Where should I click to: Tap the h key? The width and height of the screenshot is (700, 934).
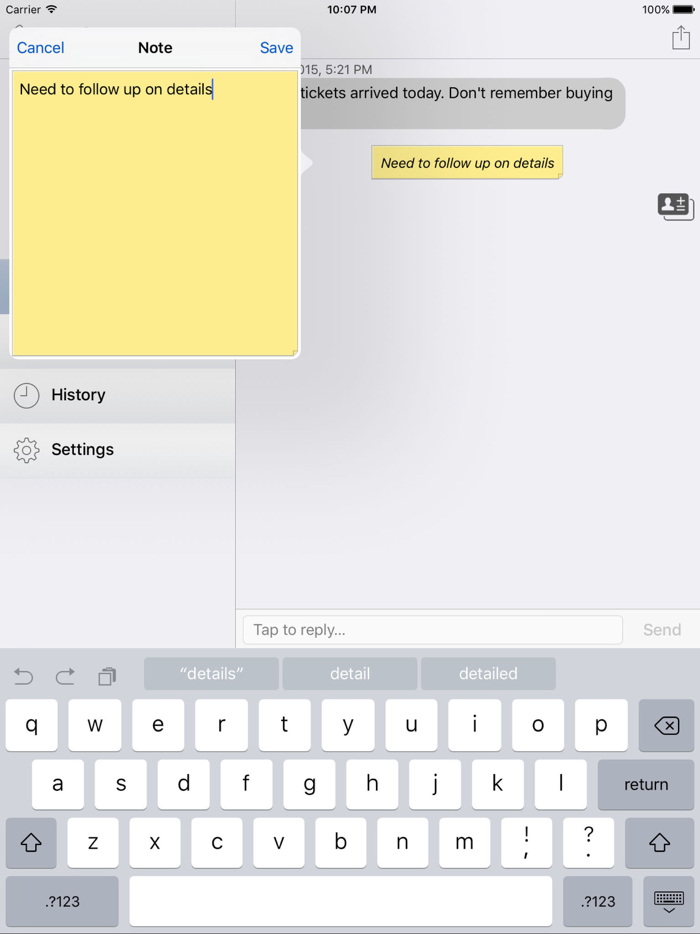tap(372, 784)
